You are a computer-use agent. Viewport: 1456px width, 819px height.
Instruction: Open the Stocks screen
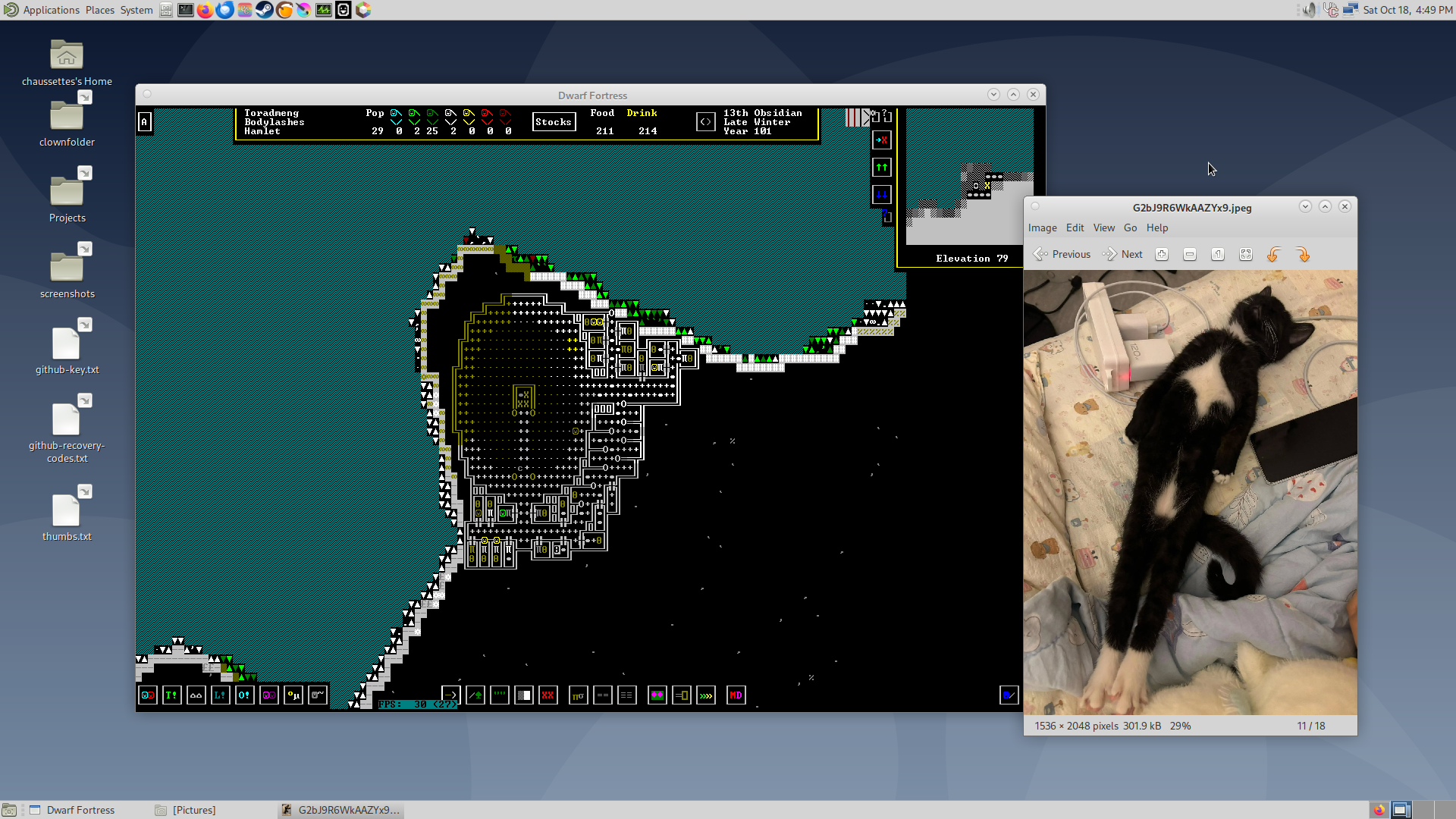coord(553,122)
